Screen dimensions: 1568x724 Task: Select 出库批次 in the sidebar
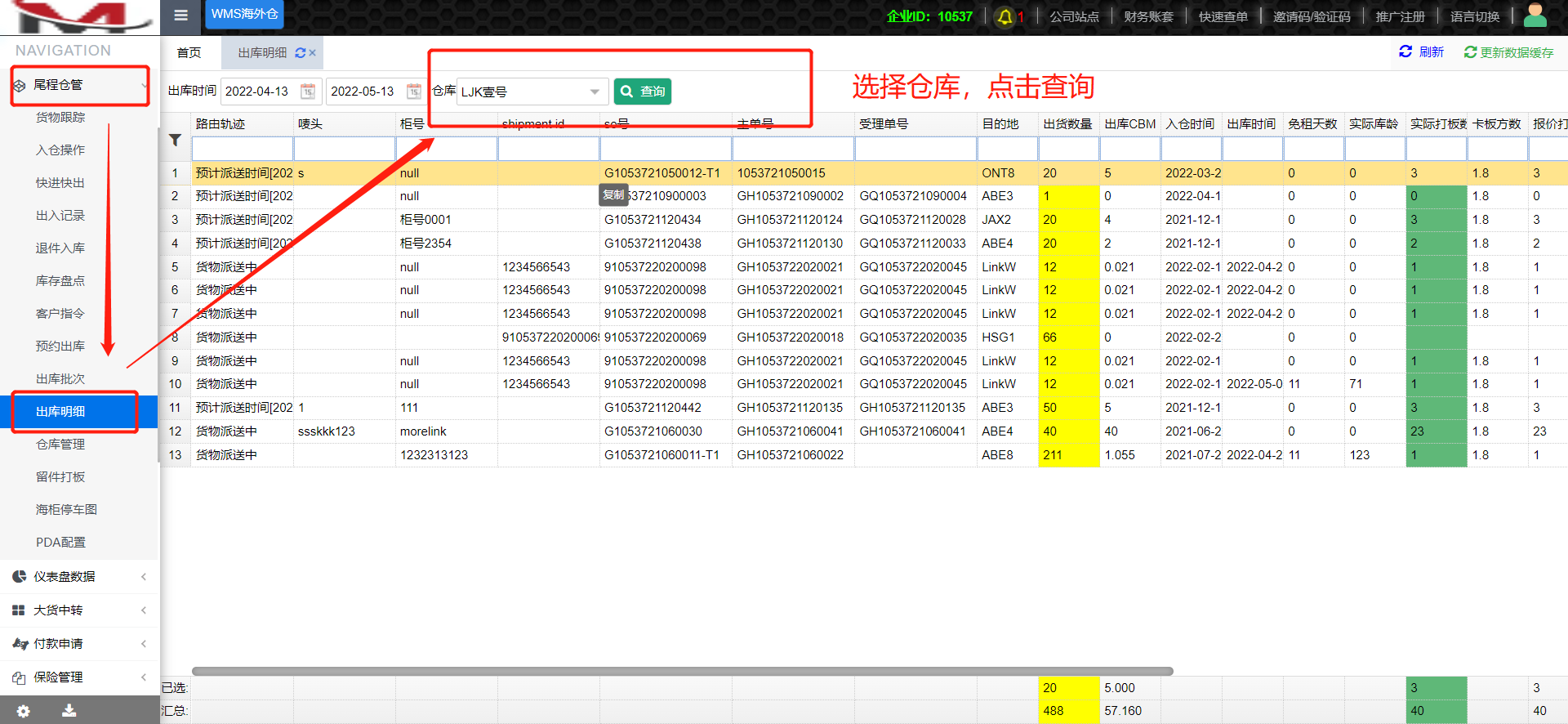(60, 379)
